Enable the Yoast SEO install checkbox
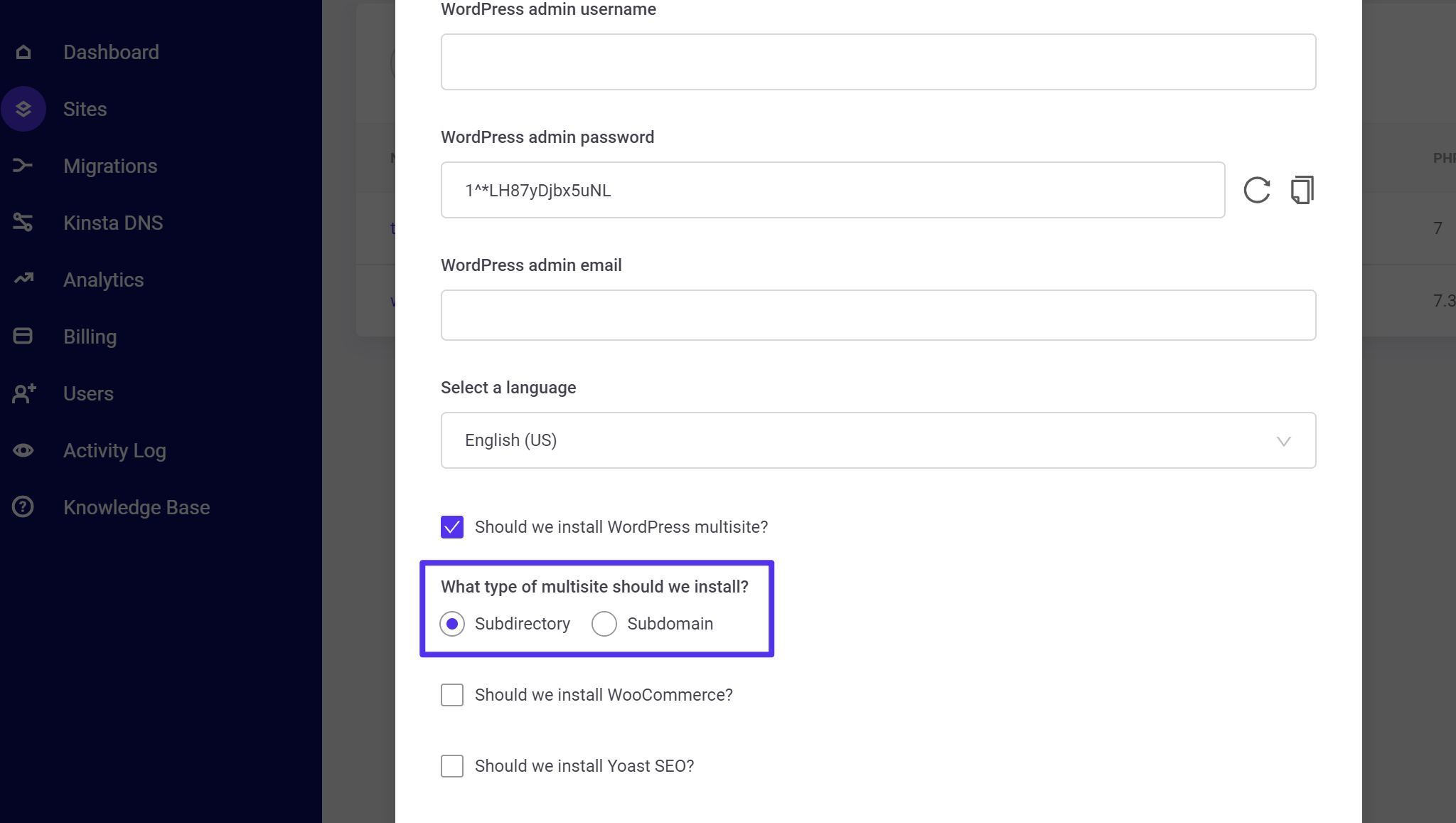 pyautogui.click(x=452, y=766)
